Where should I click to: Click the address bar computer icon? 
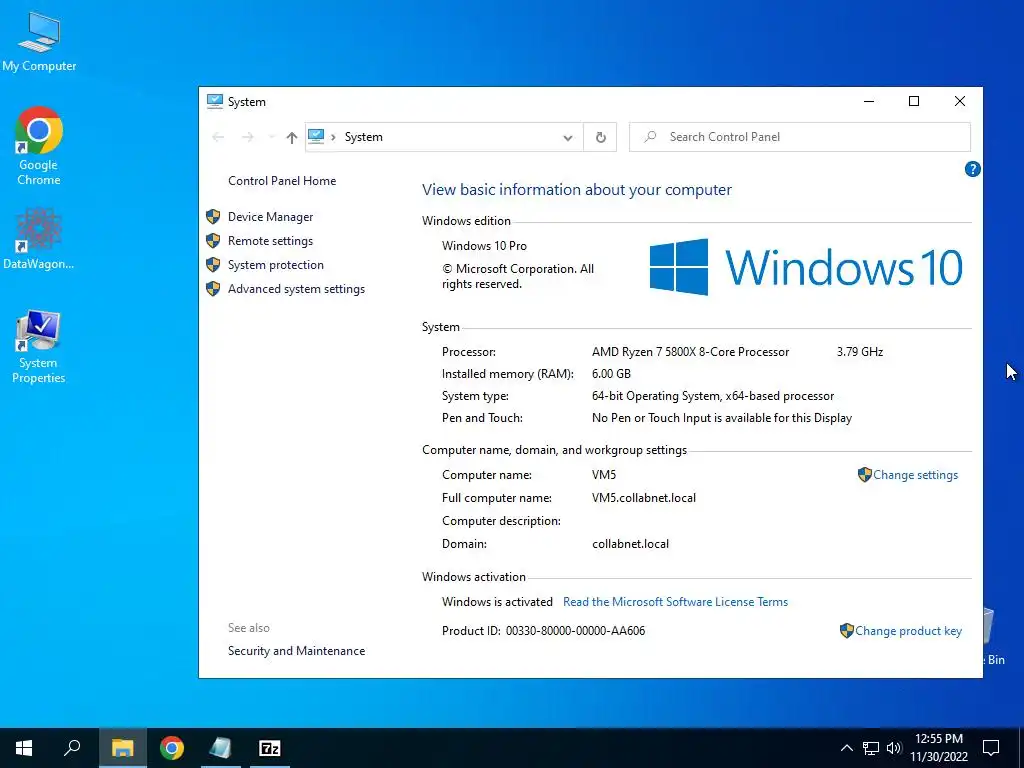tap(316, 136)
